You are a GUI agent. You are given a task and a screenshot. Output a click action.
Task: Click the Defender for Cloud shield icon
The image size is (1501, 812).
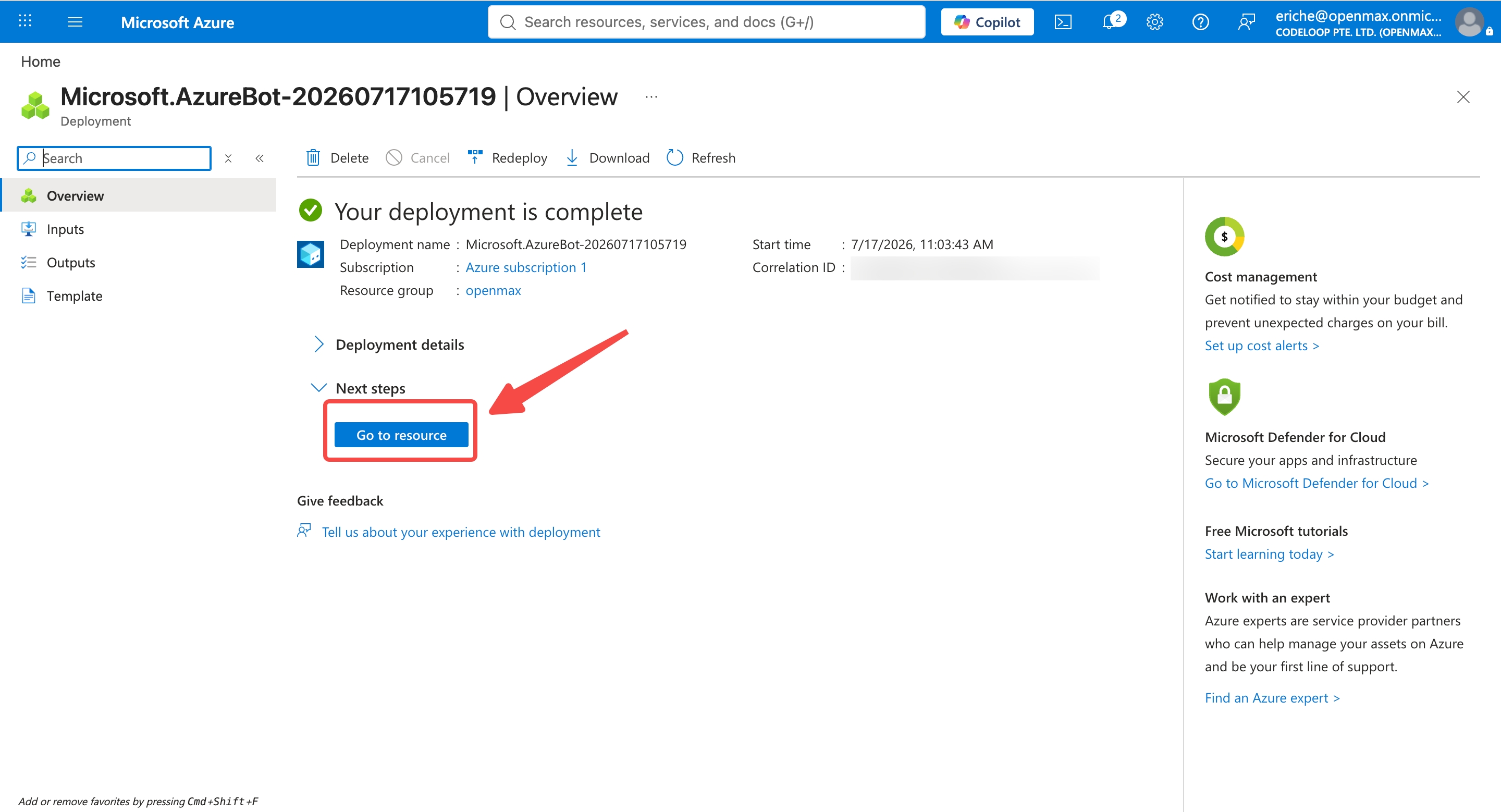coord(1224,397)
